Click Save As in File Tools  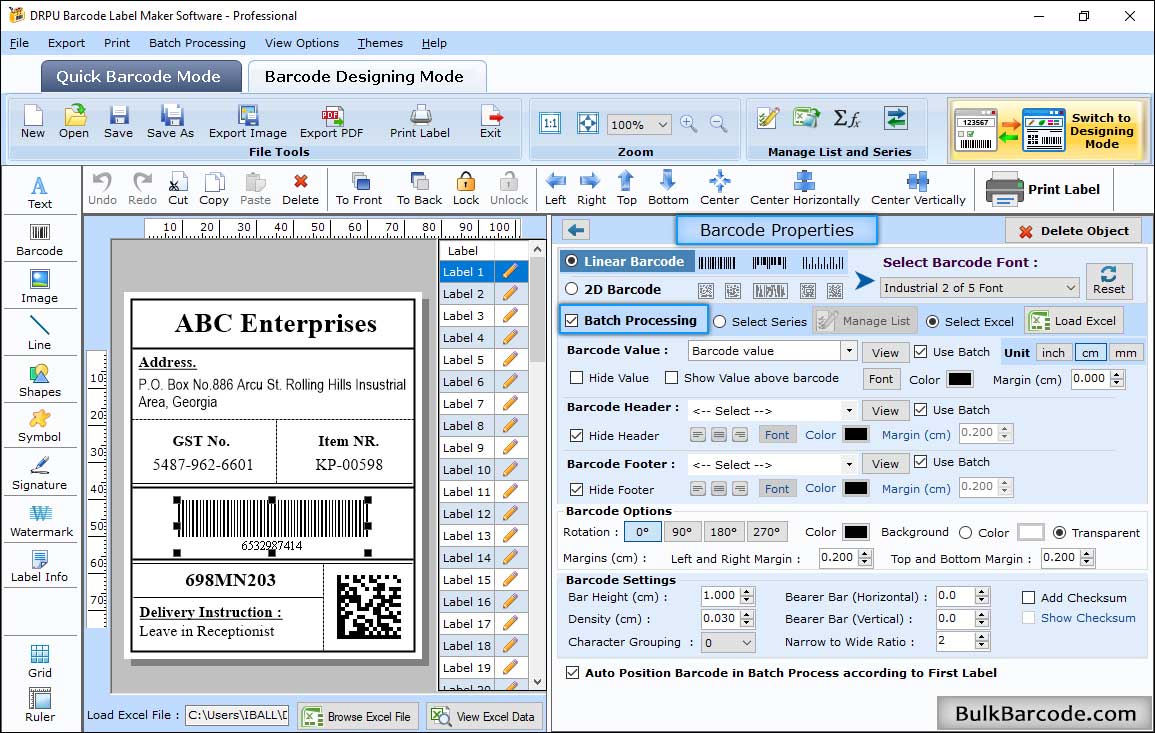tap(171, 122)
